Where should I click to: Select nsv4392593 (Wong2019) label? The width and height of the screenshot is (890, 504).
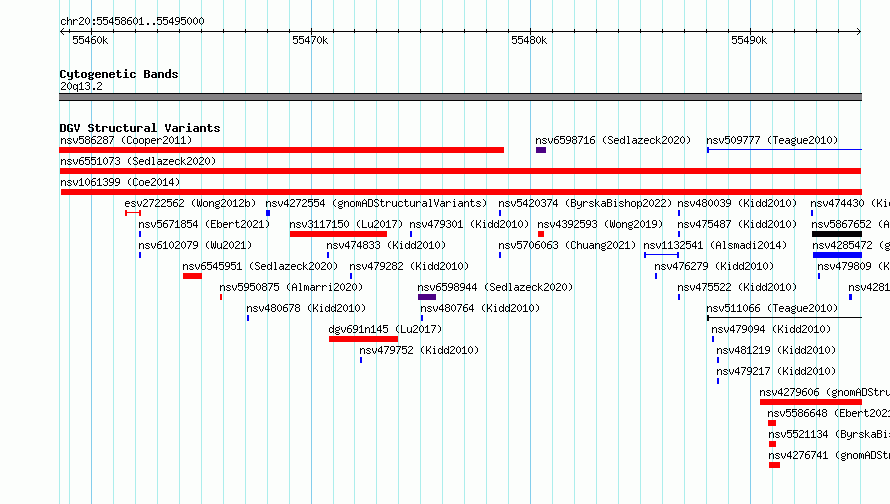(601, 224)
